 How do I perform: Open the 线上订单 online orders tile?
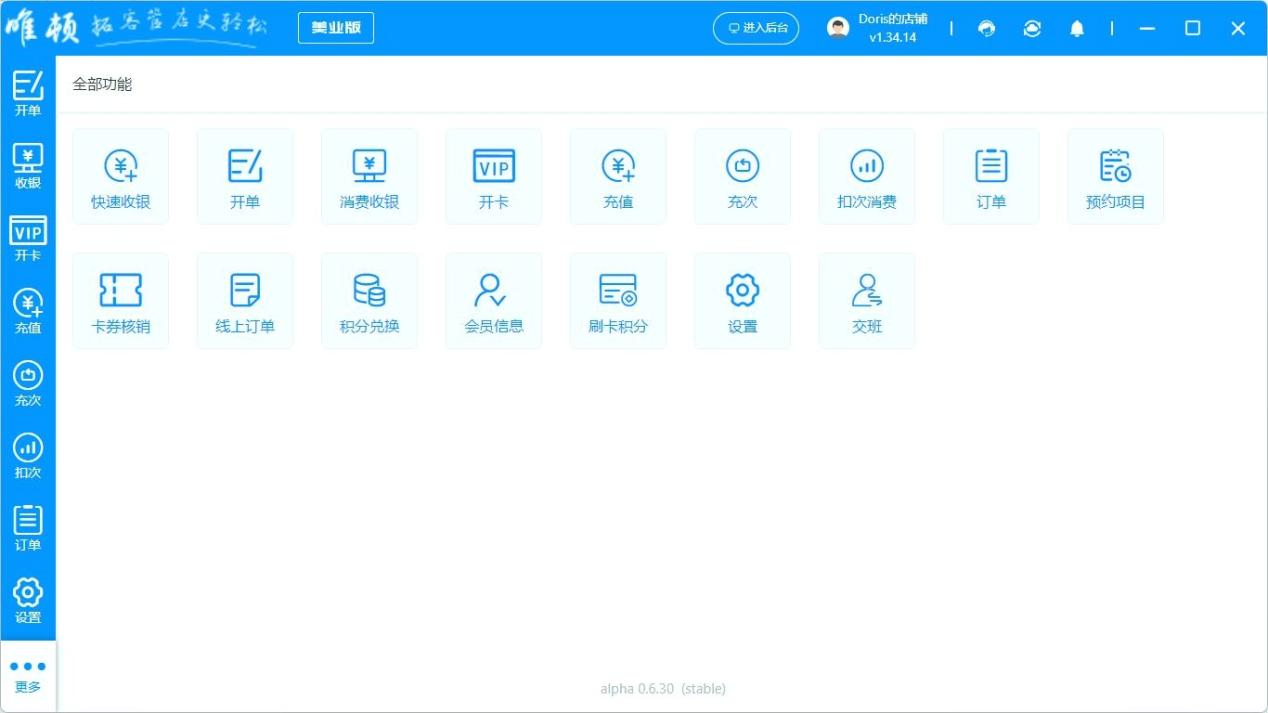pos(245,301)
